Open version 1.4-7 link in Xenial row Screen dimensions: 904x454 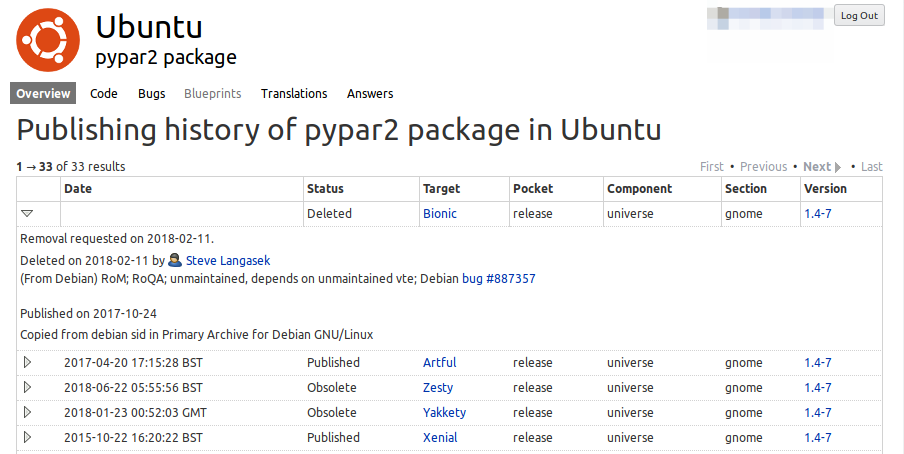tap(818, 437)
